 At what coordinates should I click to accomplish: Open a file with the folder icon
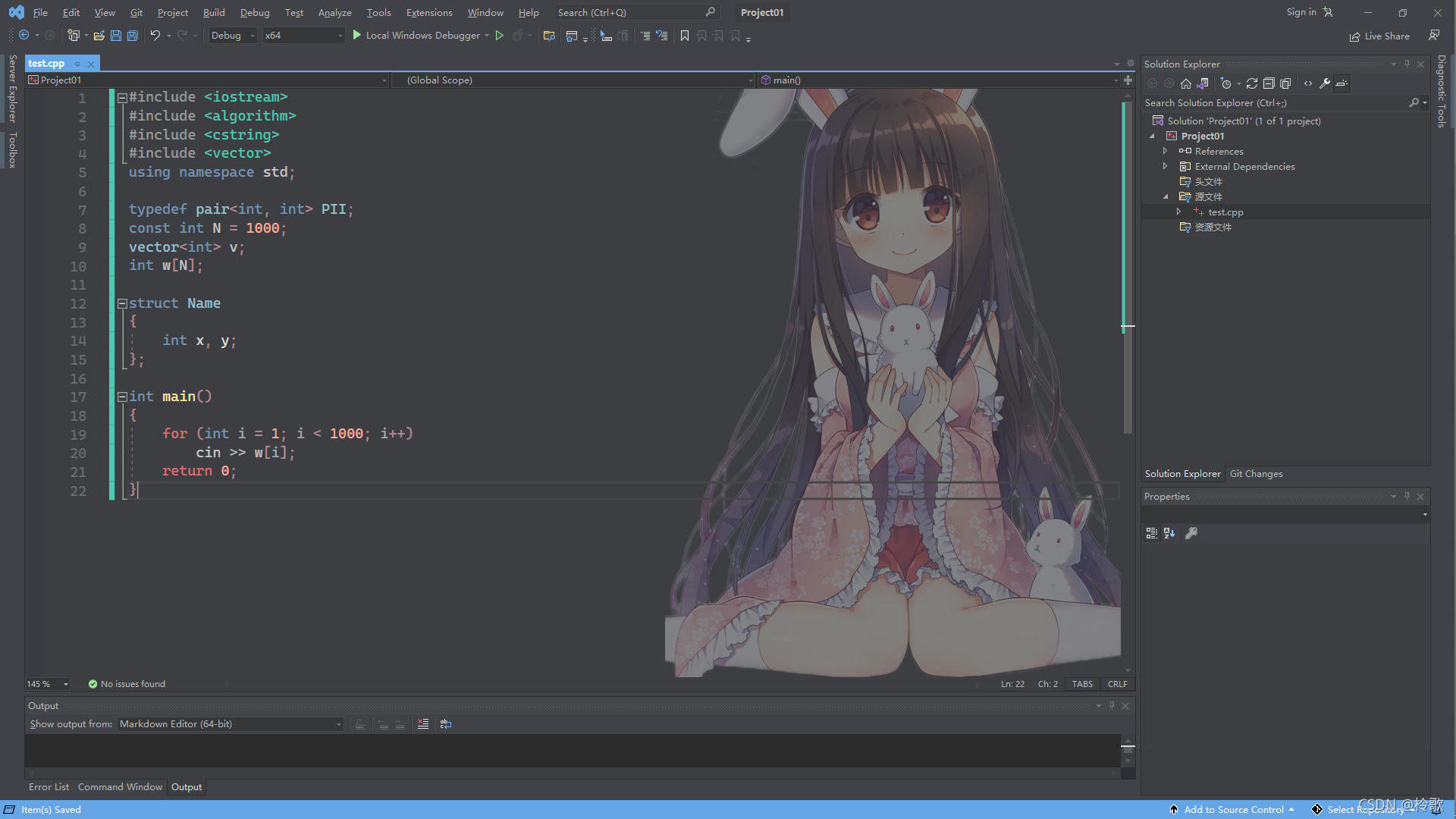[x=99, y=35]
